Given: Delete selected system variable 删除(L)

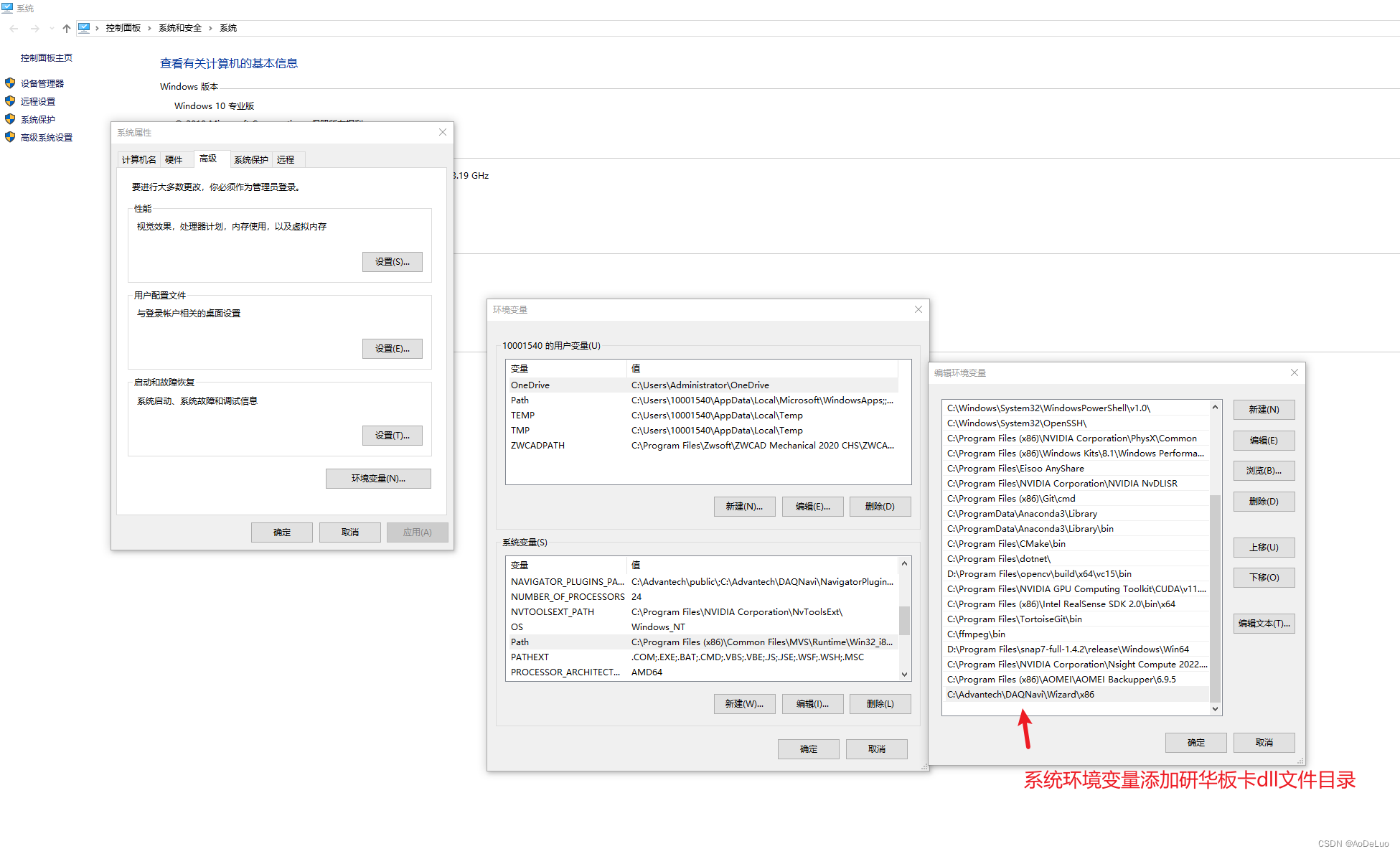Looking at the screenshot, I should click(880, 704).
